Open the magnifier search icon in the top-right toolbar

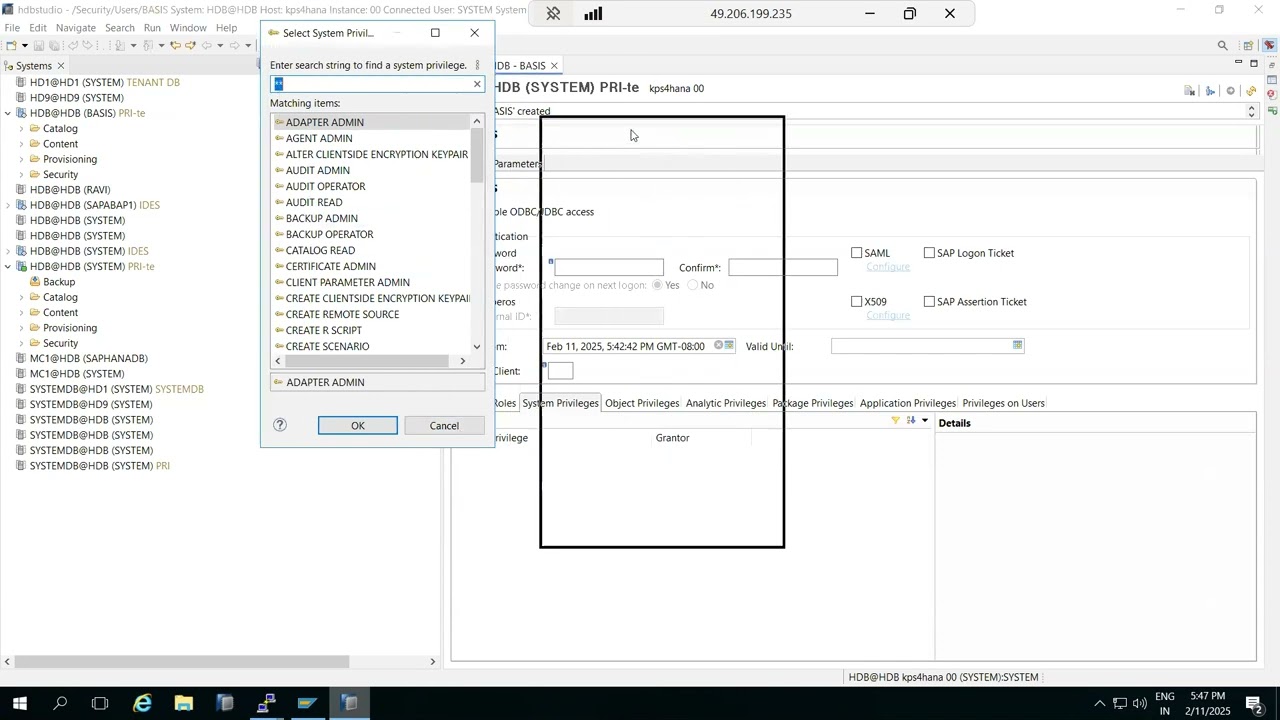tap(1222, 45)
